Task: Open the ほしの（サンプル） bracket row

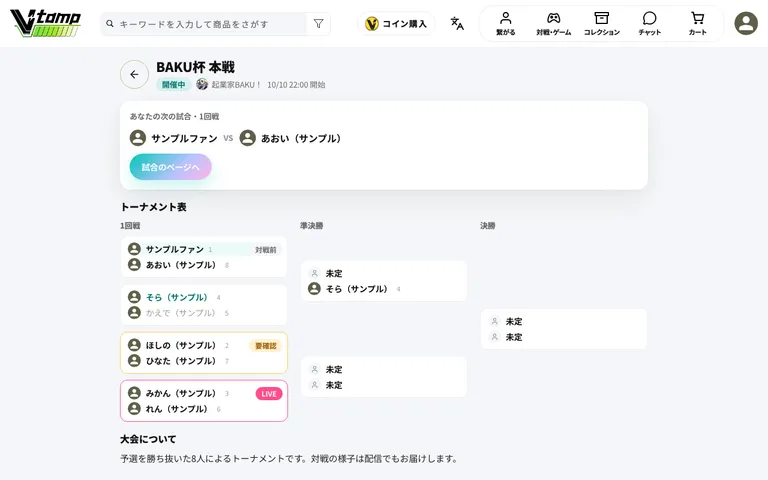Action: [x=203, y=345]
